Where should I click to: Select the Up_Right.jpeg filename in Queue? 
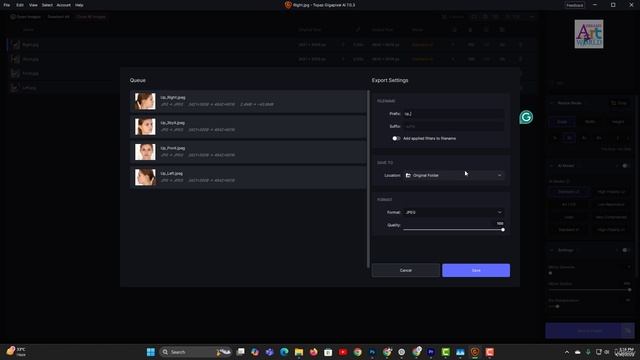[x=173, y=98]
